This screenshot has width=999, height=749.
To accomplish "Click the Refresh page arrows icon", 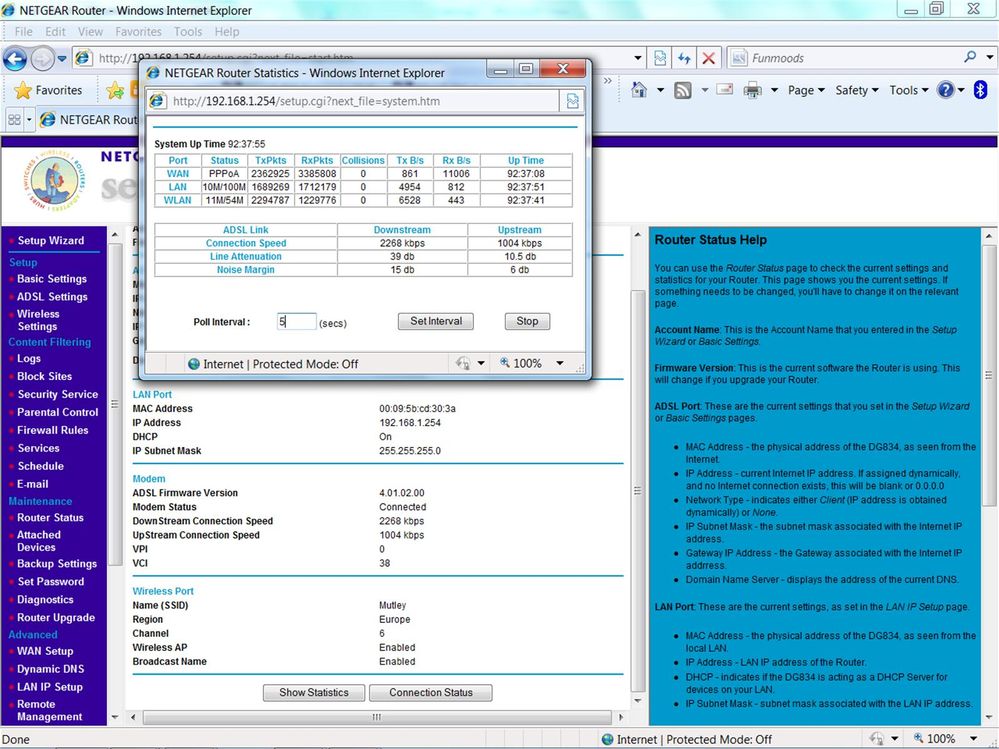I will [x=684, y=59].
